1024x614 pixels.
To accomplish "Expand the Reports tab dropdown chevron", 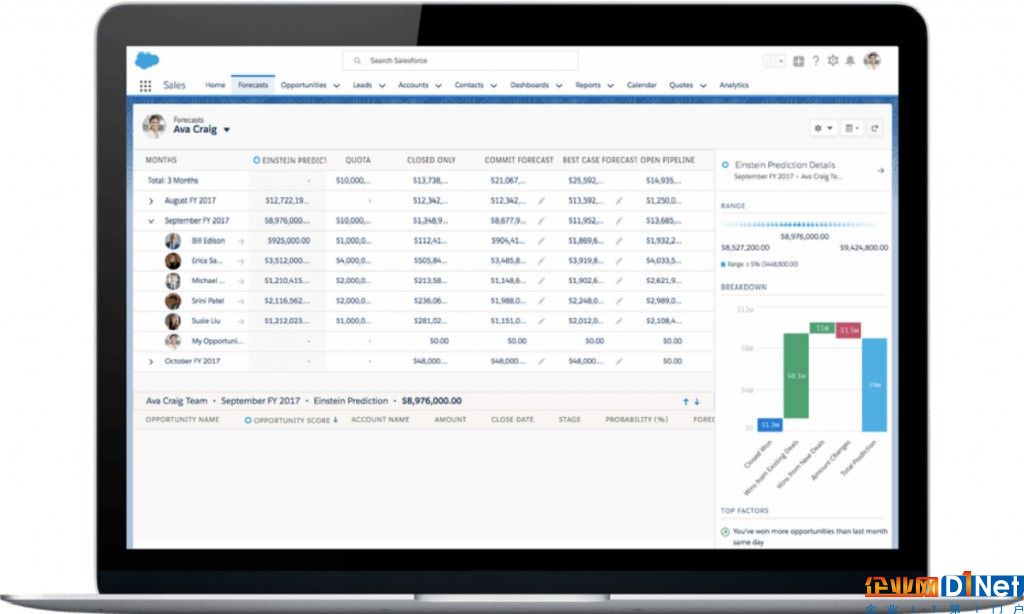I will pyautogui.click(x=611, y=86).
